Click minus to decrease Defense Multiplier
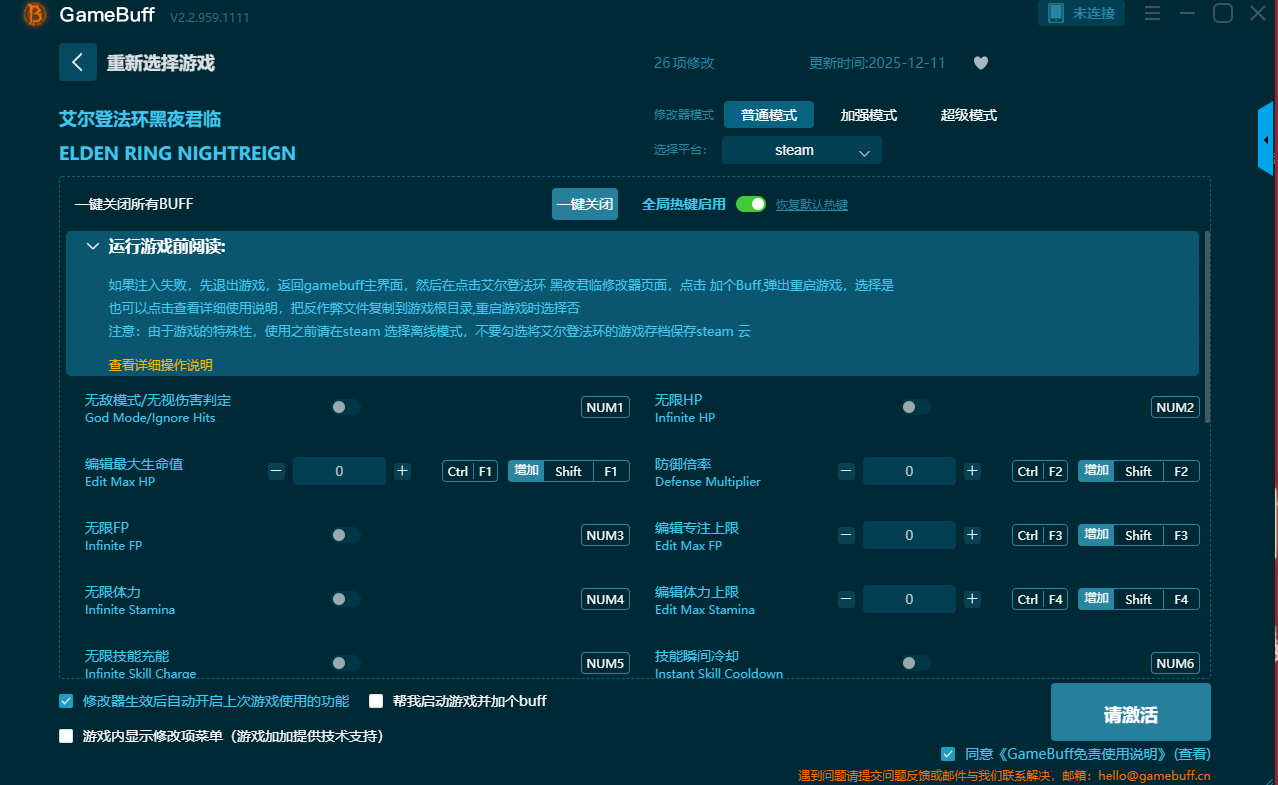1278x785 pixels. 846,471
